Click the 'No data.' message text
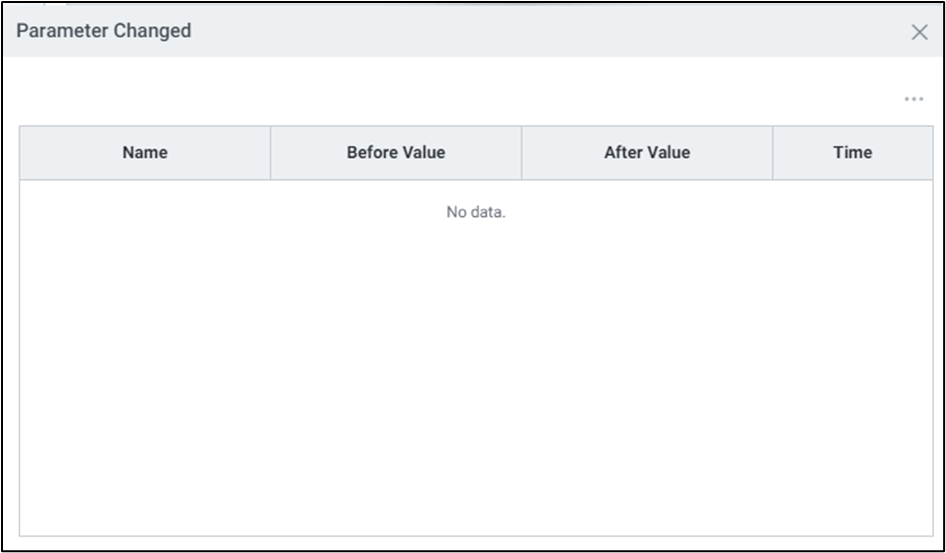The width and height of the screenshot is (946, 553). pos(476,212)
